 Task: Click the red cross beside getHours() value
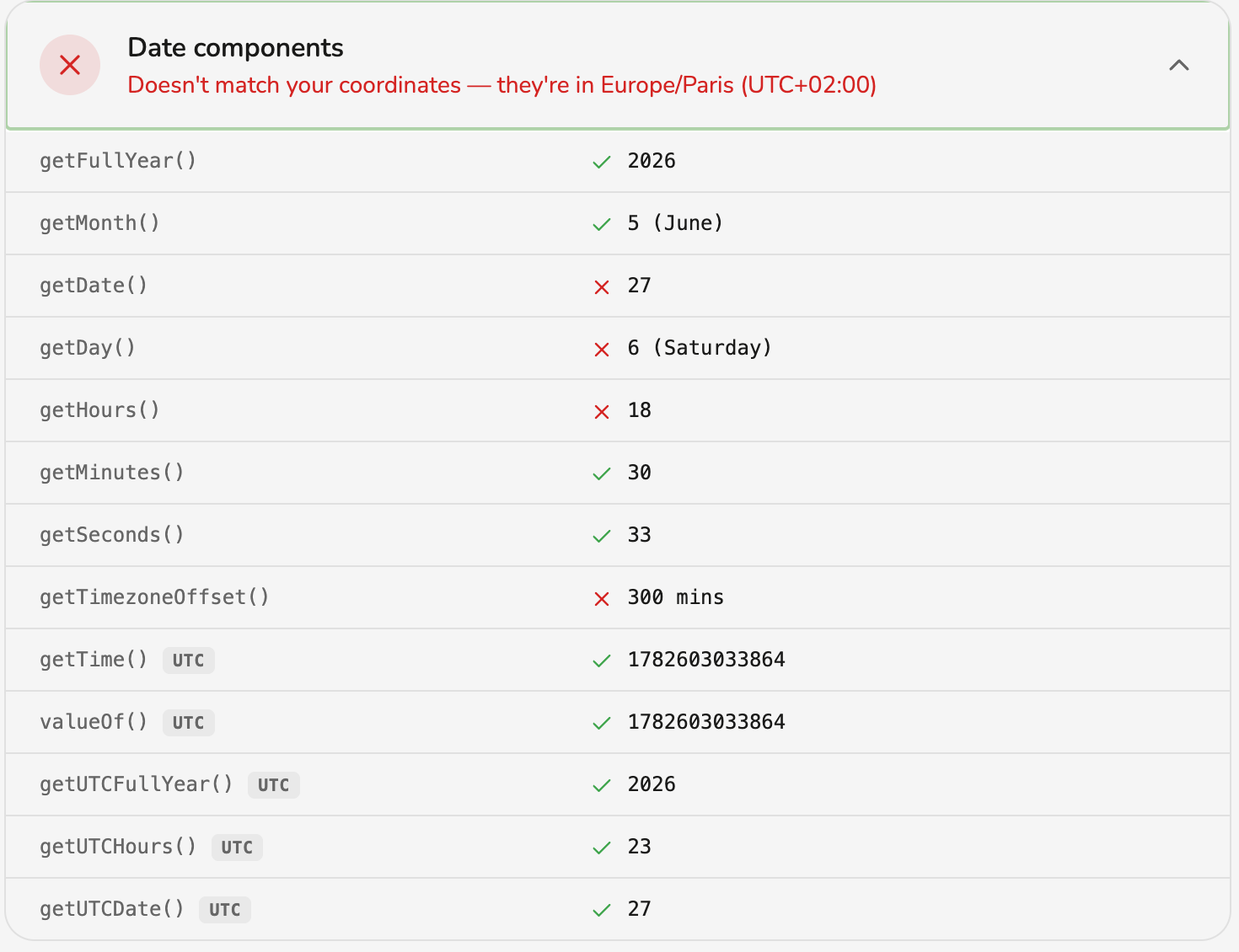tap(602, 412)
